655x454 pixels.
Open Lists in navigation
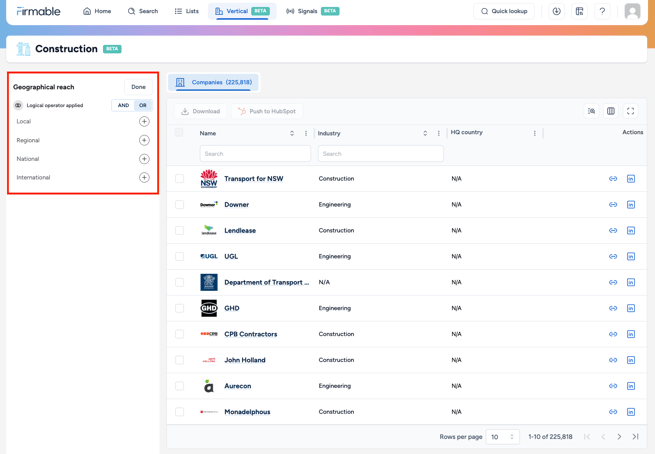tap(186, 11)
